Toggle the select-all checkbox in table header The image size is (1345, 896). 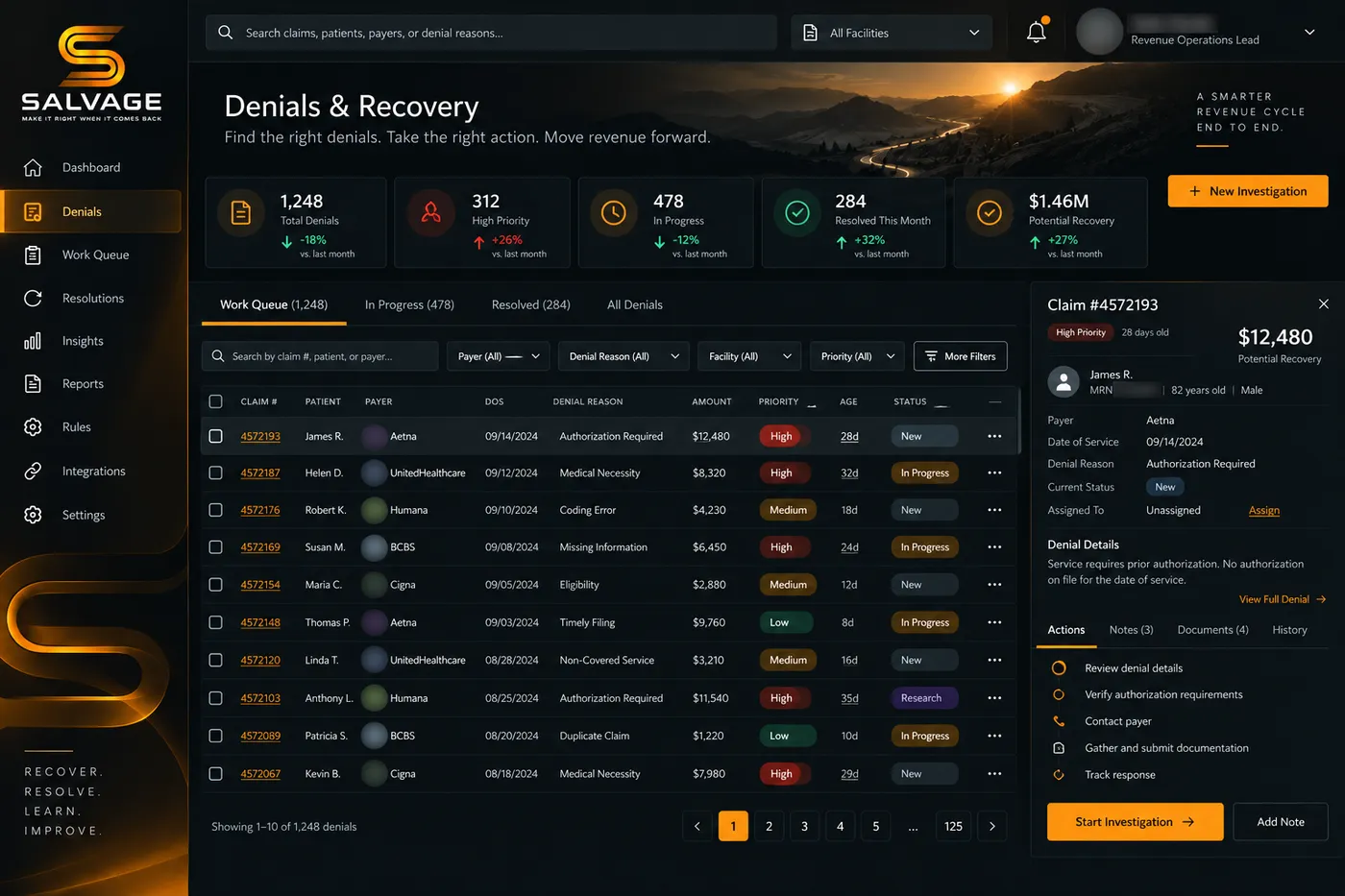(215, 401)
